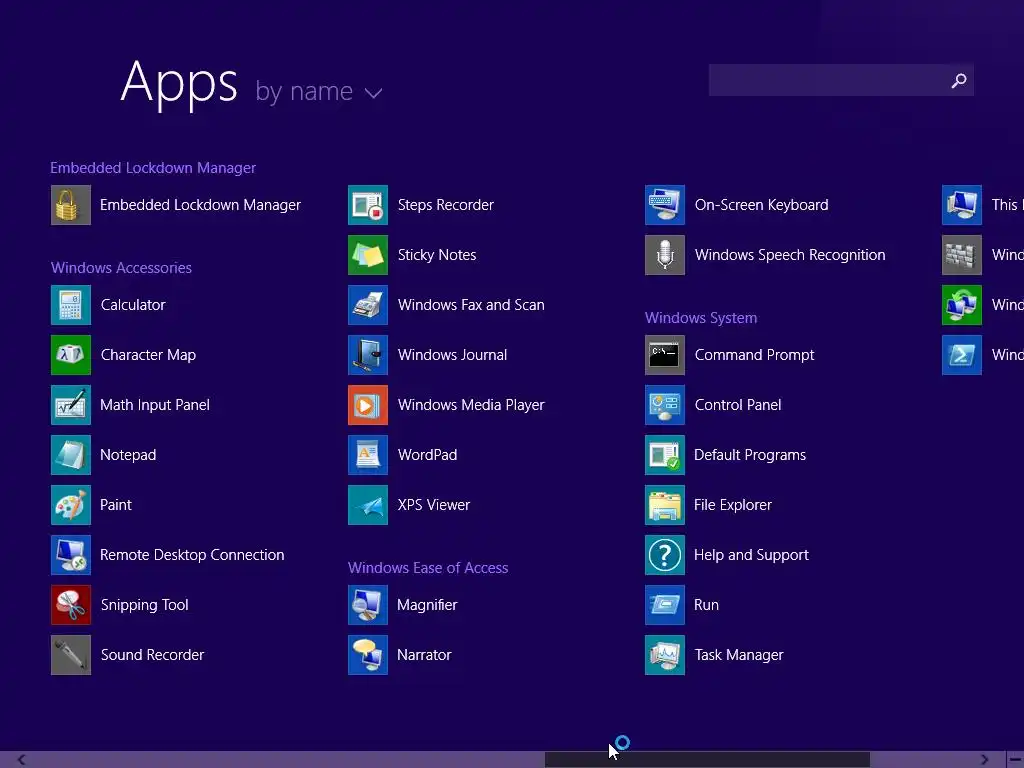Click the scrollbar left arrow
The image size is (1024, 768).
pyautogui.click(x=21, y=760)
